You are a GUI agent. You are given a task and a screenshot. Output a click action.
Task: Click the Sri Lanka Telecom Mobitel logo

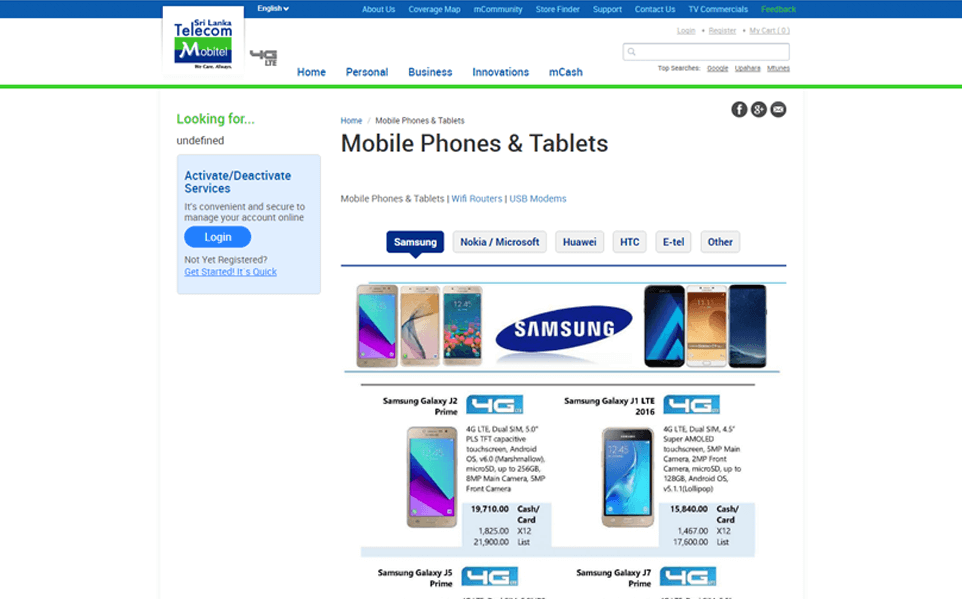pos(203,41)
